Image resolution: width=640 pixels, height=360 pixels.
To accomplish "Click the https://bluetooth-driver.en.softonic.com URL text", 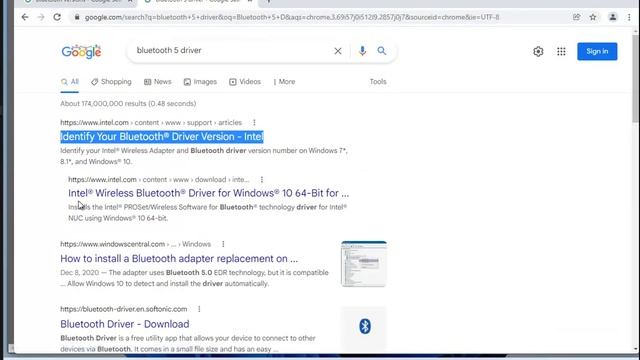I will coord(124,309).
